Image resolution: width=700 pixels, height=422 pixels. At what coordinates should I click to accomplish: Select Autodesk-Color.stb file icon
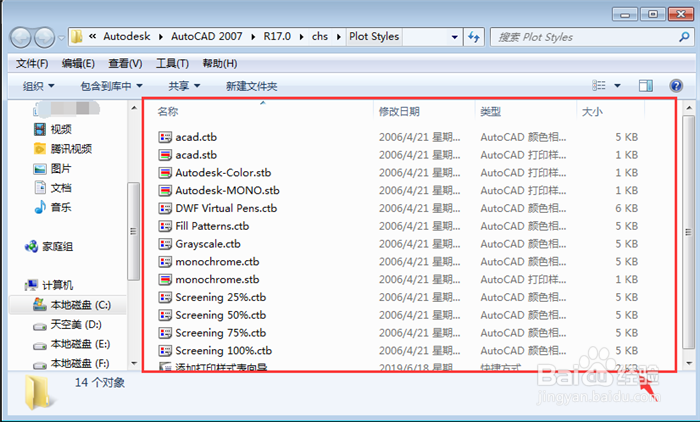pos(165,173)
